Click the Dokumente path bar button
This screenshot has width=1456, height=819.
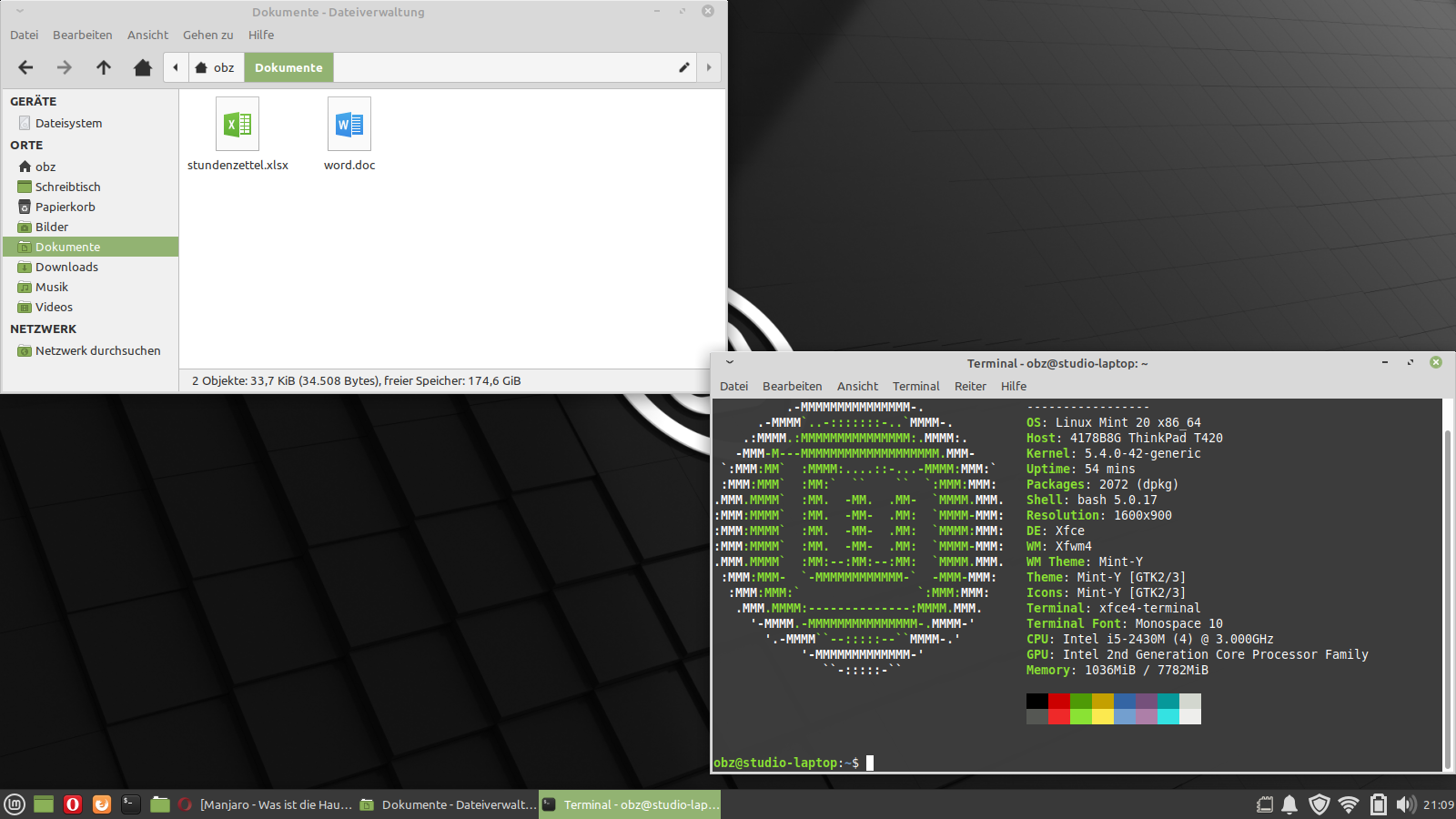click(x=288, y=67)
